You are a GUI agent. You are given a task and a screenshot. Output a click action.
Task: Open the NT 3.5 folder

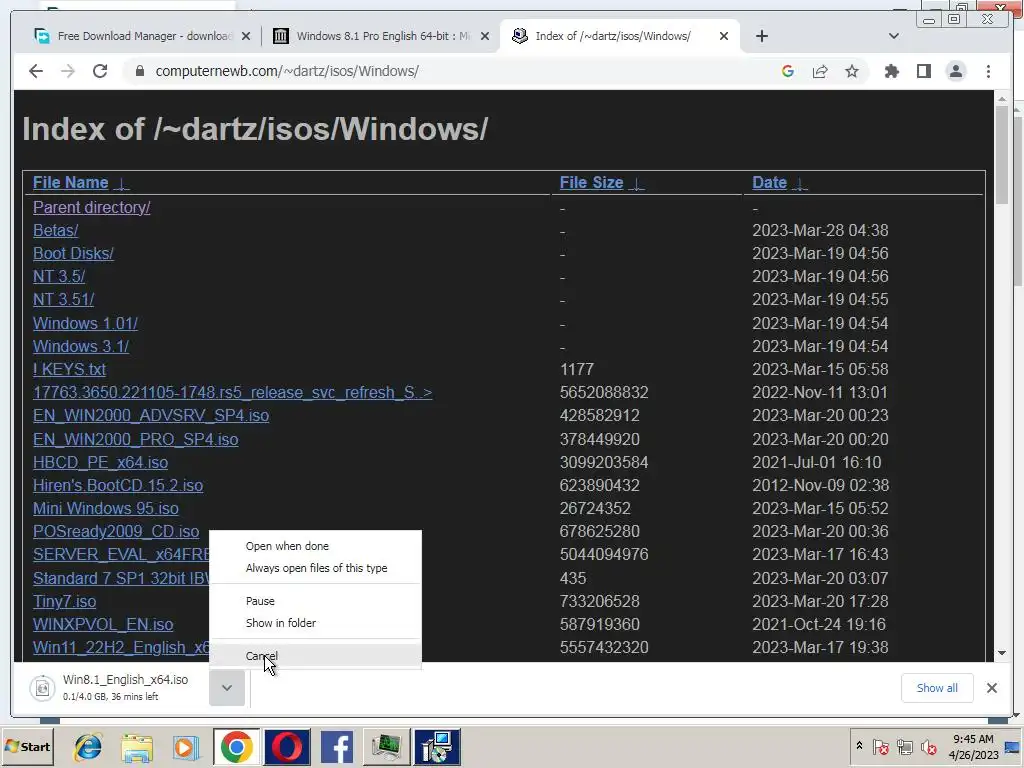coord(59,276)
